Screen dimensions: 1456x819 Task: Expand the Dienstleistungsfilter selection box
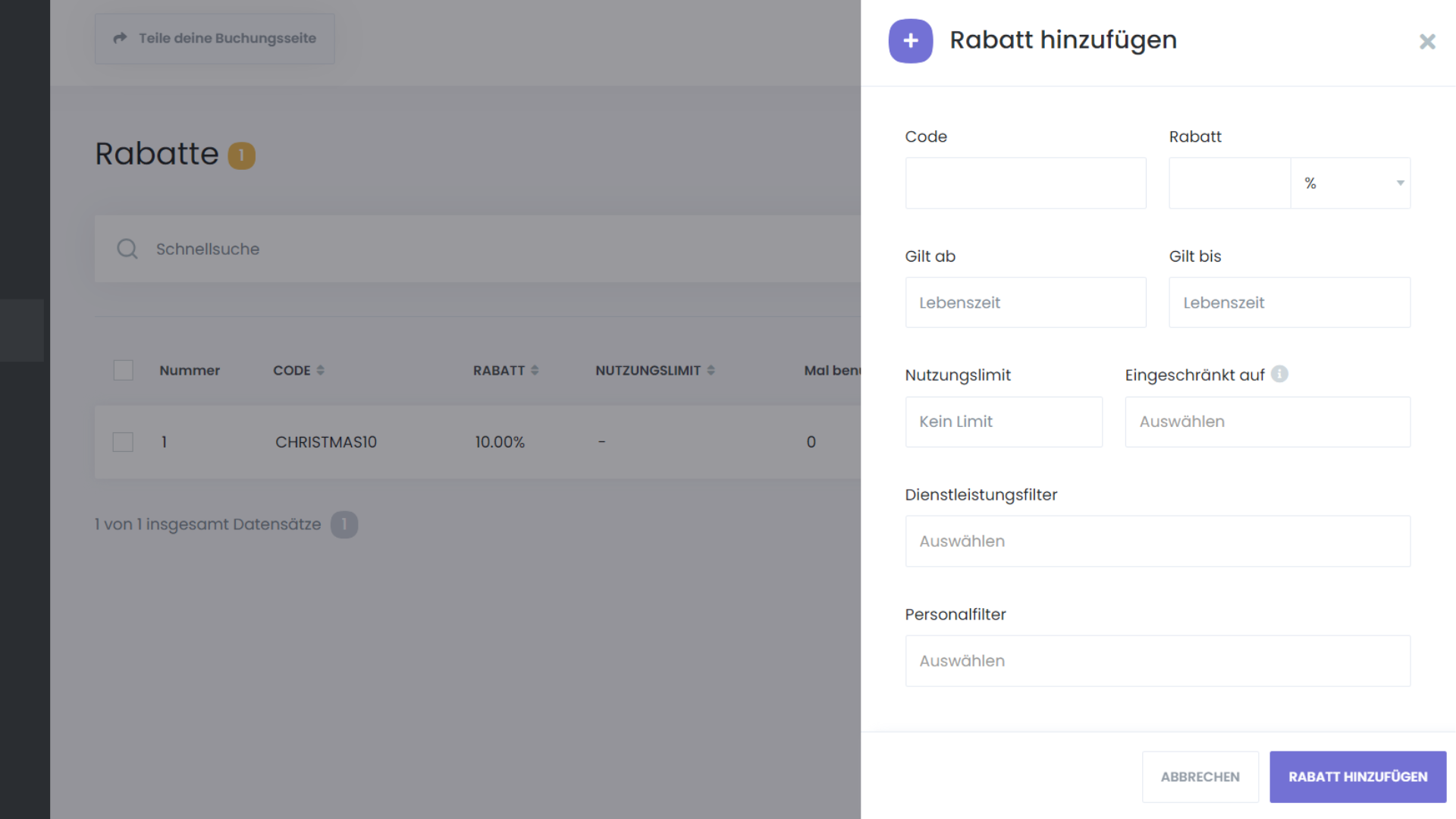[1157, 541]
